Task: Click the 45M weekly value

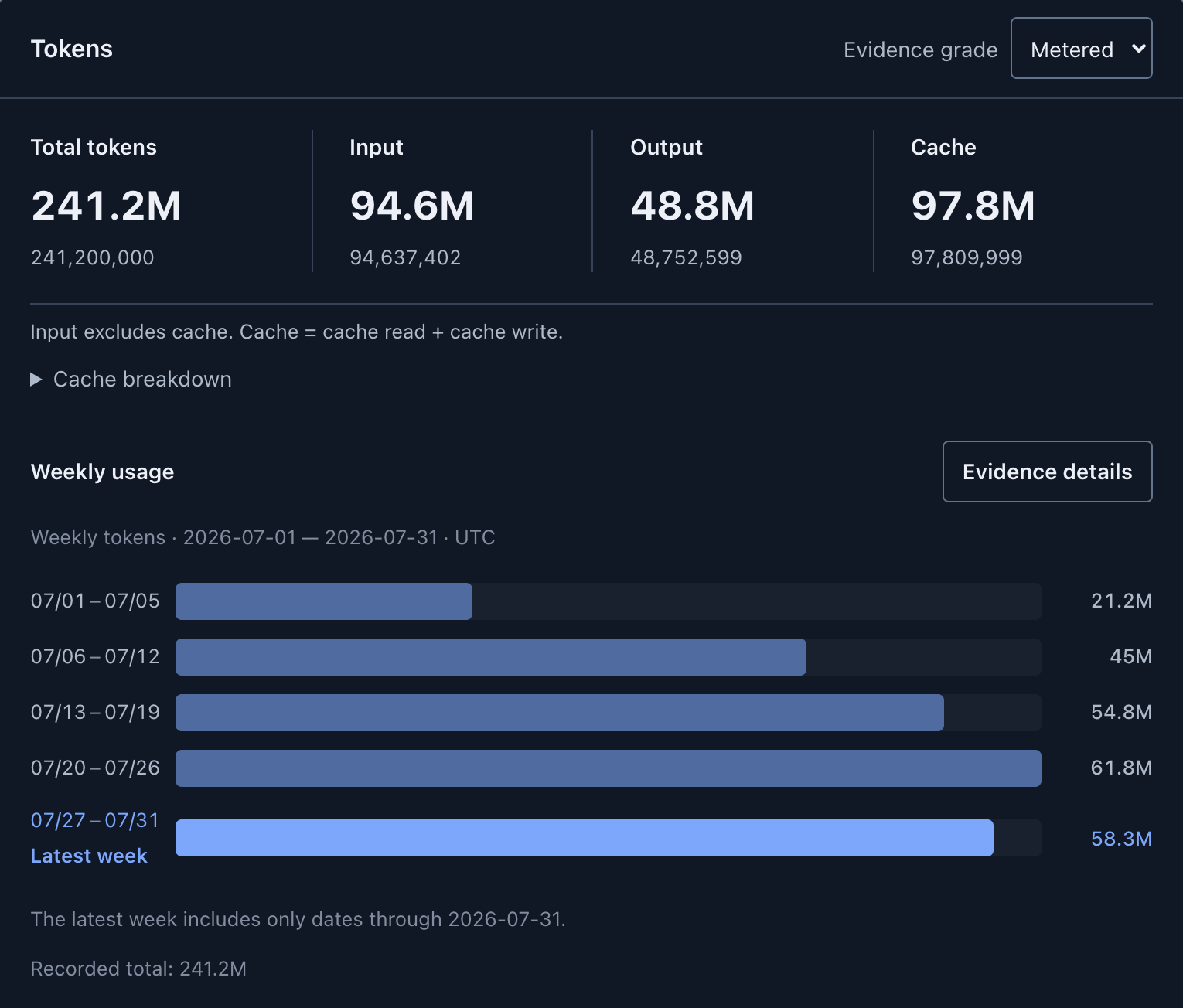Action: click(x=1130, y=656)
